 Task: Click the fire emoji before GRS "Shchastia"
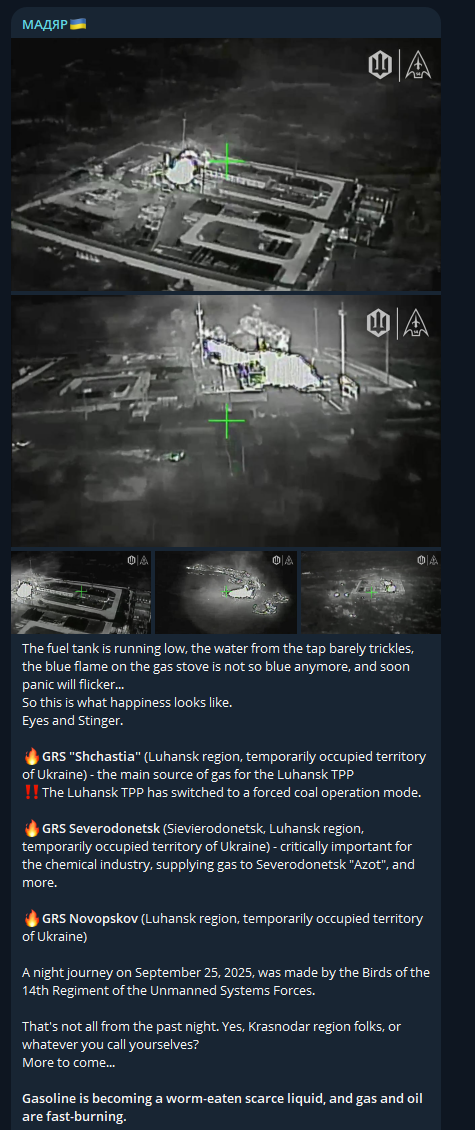[x=31, y=757]
